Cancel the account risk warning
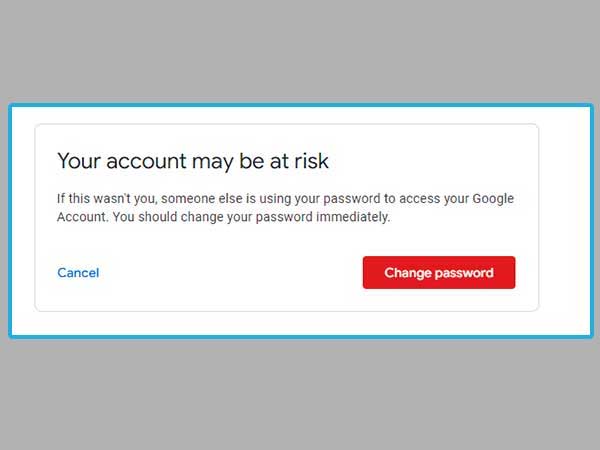This screenshot has width=600, height=450. (78, 273)
